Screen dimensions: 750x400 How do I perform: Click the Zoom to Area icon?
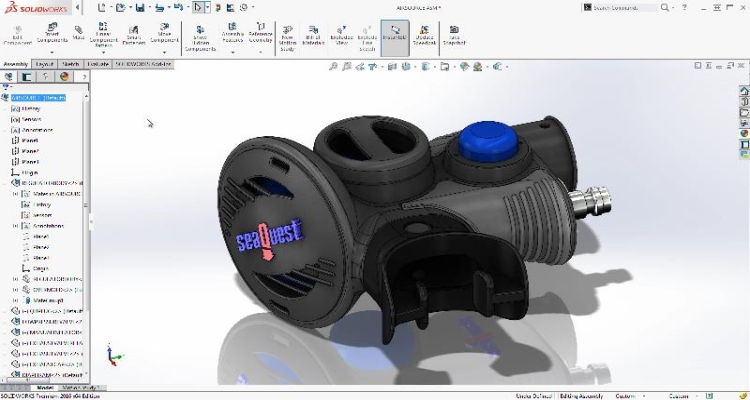click(x=347, y=67)
